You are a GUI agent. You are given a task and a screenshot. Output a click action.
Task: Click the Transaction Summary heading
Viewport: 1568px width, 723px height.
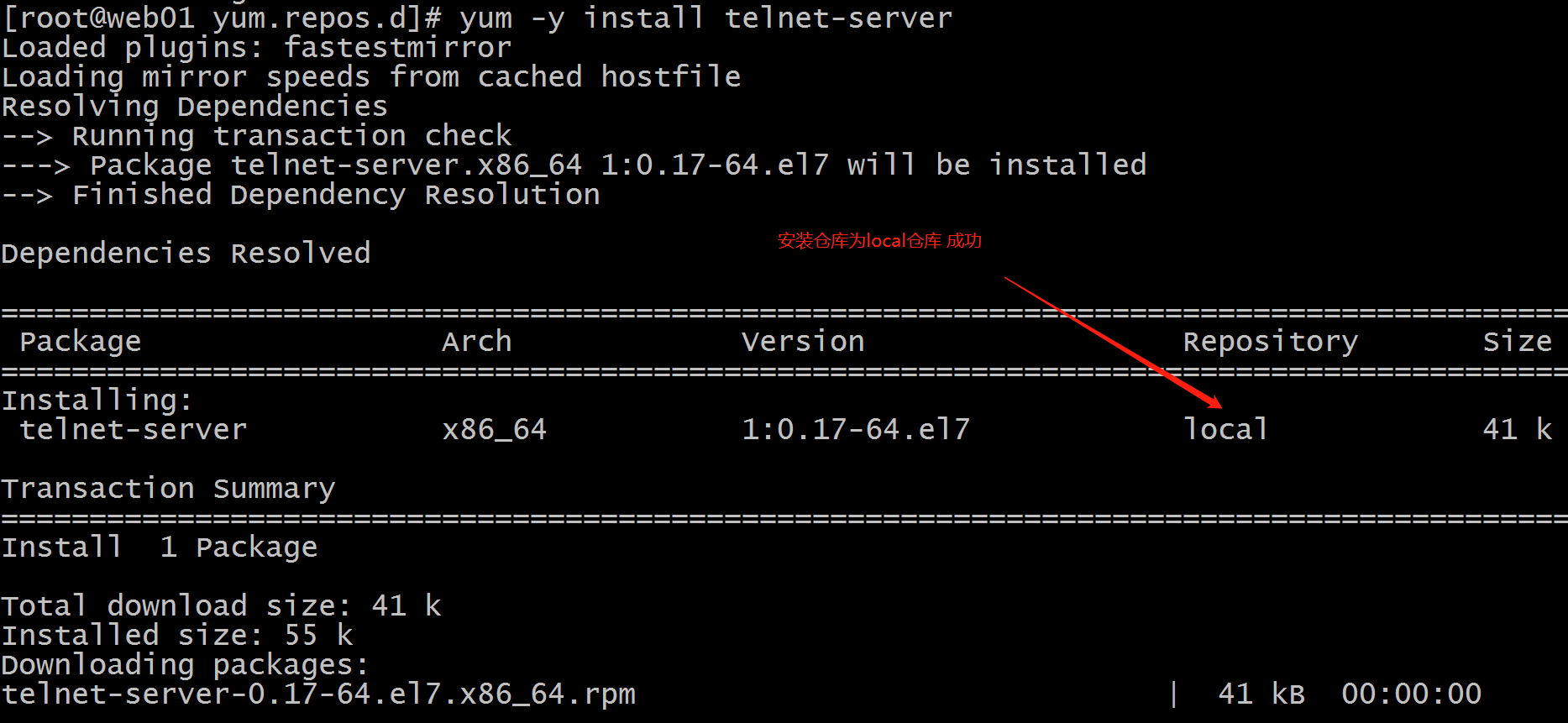169,489
